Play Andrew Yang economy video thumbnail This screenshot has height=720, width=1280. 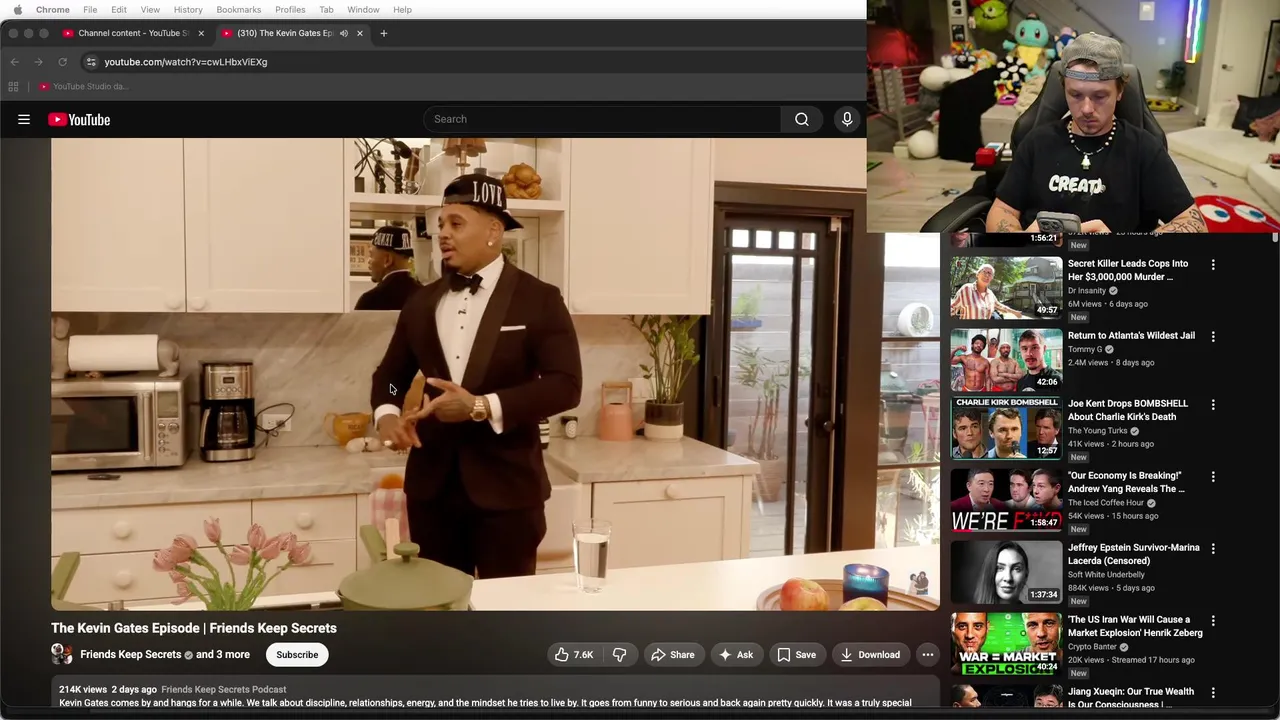click(1006, 500)
